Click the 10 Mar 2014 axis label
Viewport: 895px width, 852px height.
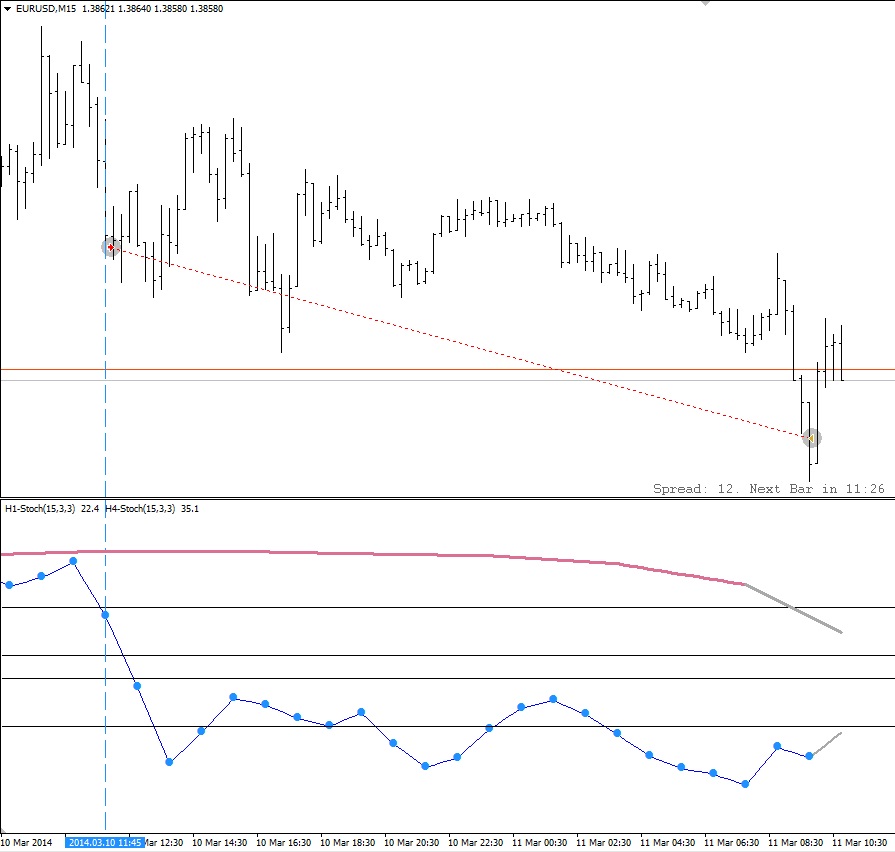pyautogui.click(x=26, y=842)
